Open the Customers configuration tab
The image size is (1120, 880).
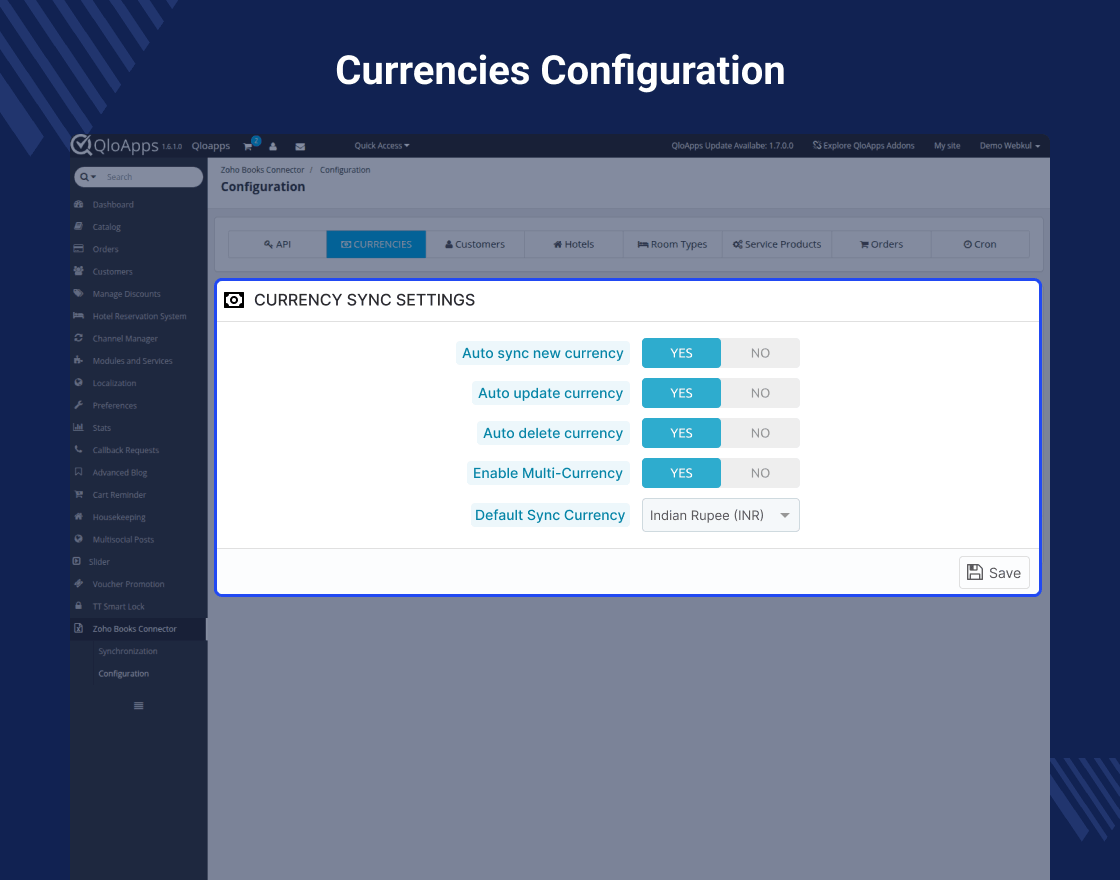tap(475, 244)
